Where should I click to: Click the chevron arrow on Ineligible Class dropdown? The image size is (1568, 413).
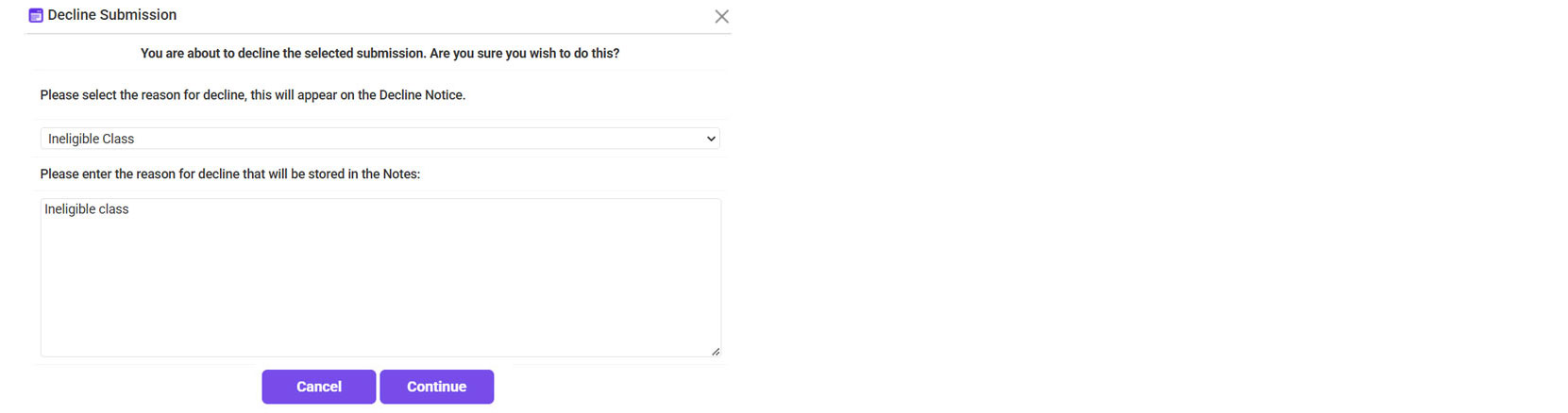[711, 139]
